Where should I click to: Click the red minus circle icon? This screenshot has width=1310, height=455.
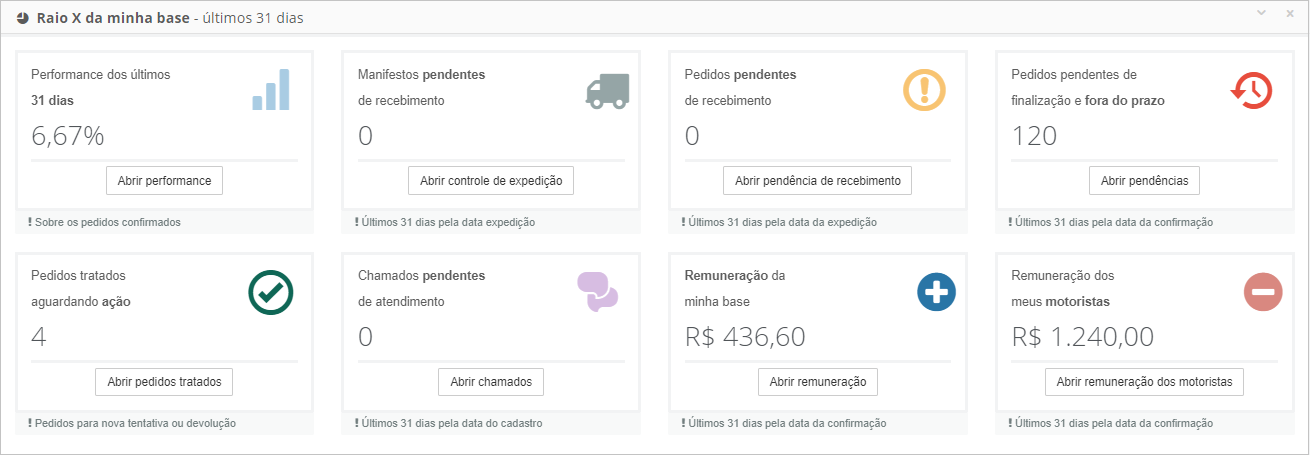[x=1263, y=292]
